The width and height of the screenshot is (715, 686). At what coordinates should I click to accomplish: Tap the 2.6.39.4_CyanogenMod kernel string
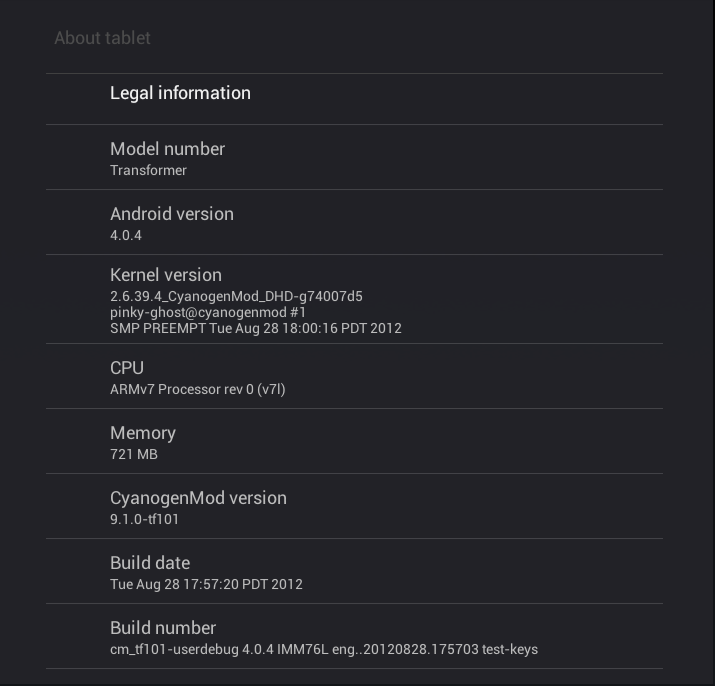[236, 296]
